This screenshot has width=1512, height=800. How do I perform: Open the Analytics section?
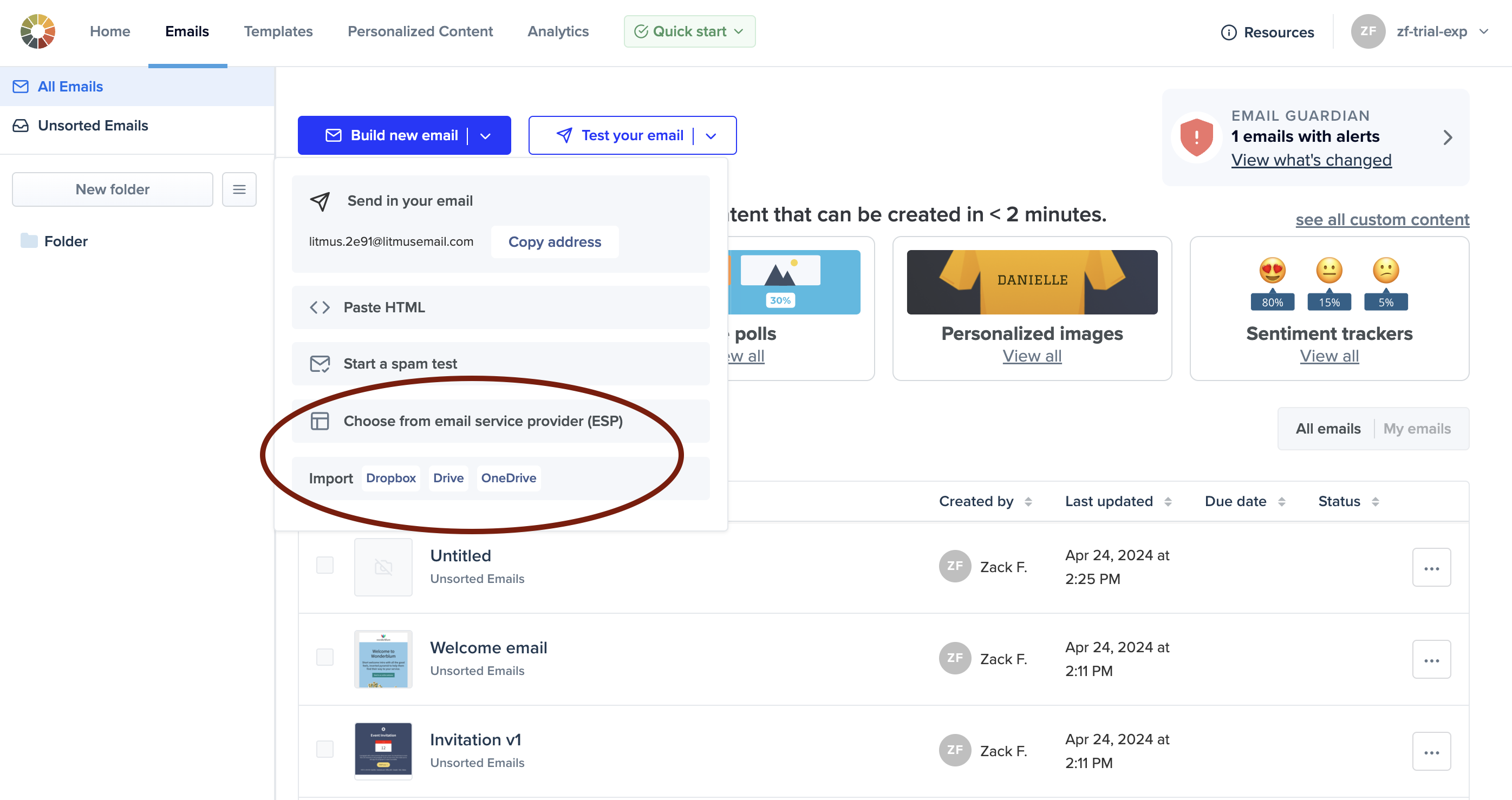coord(558,31)
